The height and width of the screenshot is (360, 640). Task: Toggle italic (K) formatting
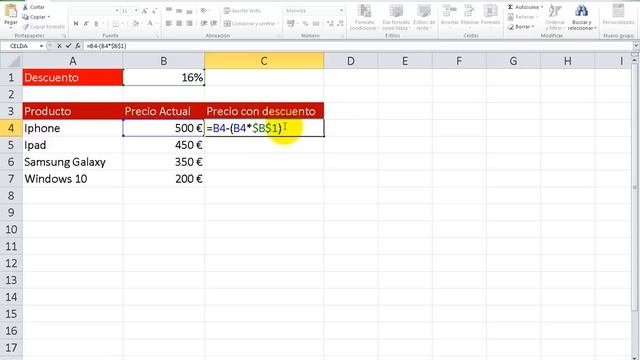pyautogui.click(x=86, y=24)
